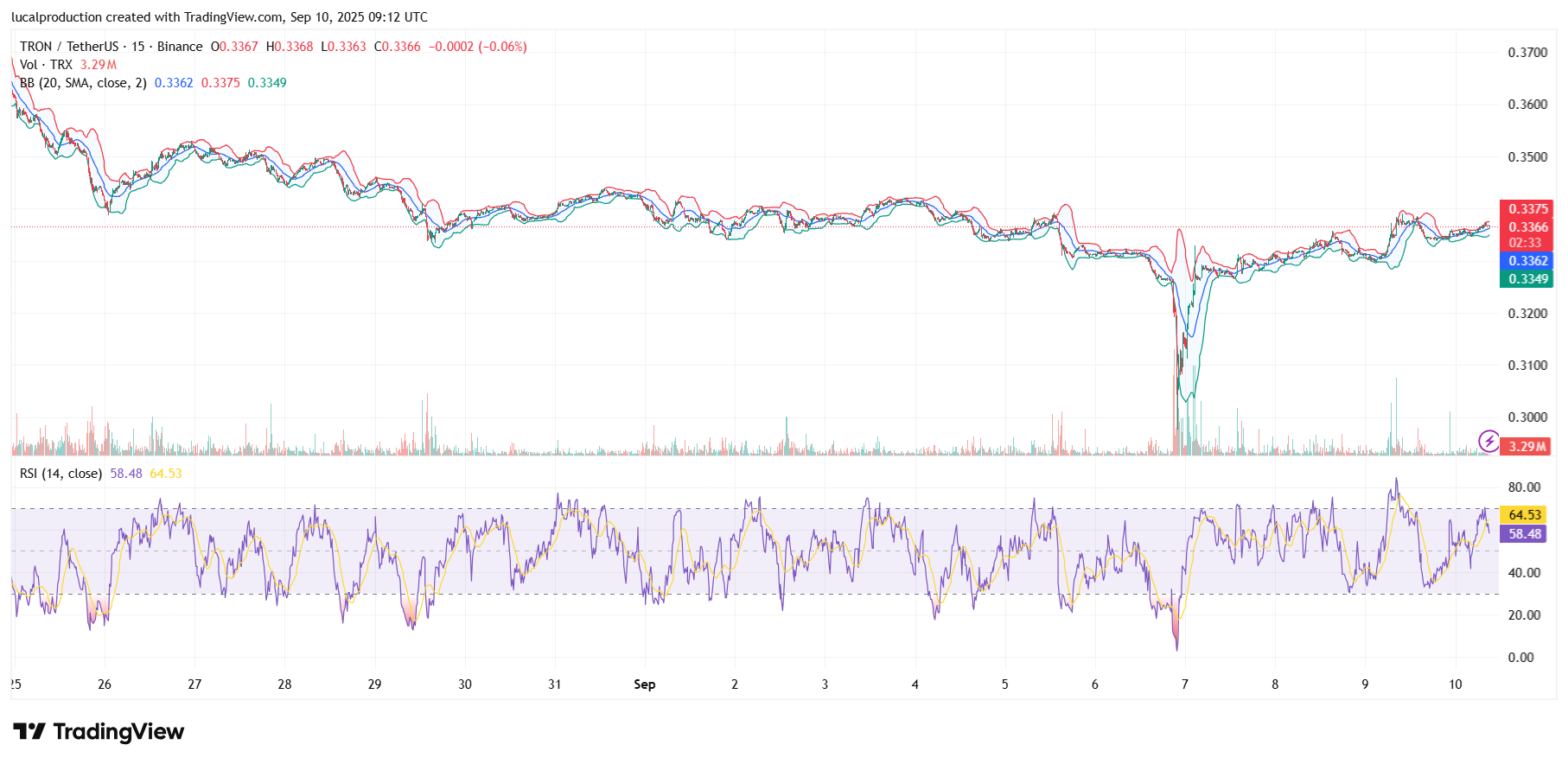Image resolution: width=1568 pixels, height=764 pixels.
Task: Click date 31 on the time axis
Action: (x=555, y=684)
